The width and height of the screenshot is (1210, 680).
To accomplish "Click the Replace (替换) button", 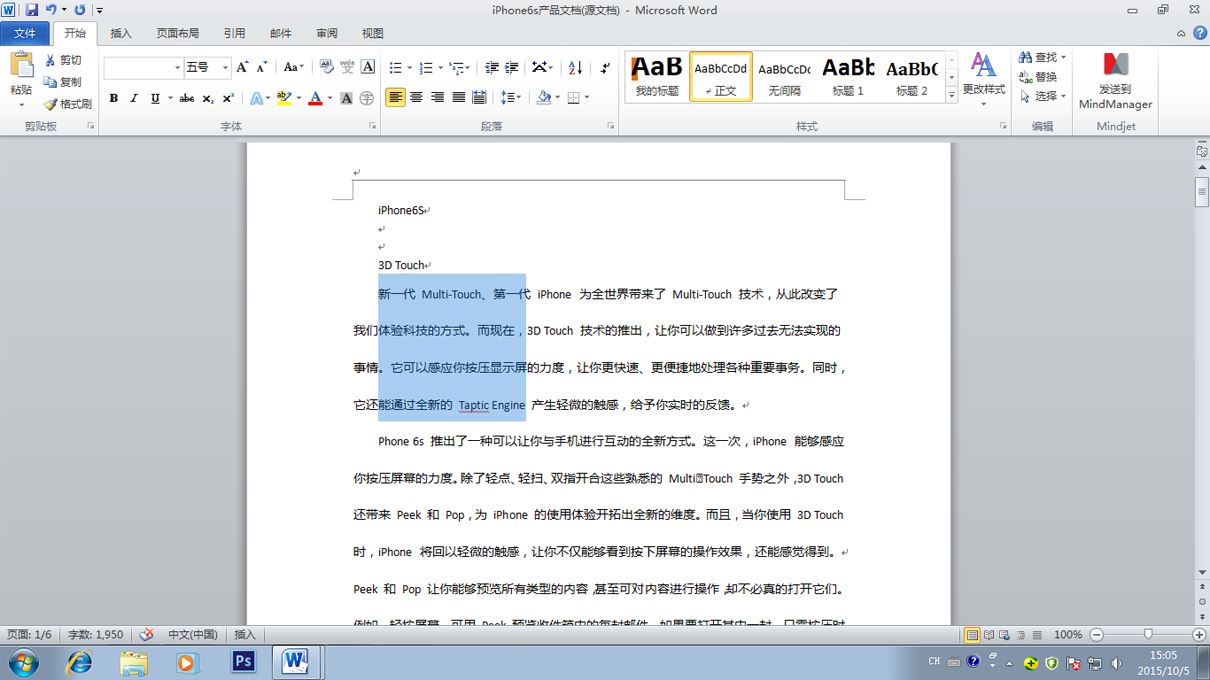I will pyautogui.click(x=1038, y=77).
